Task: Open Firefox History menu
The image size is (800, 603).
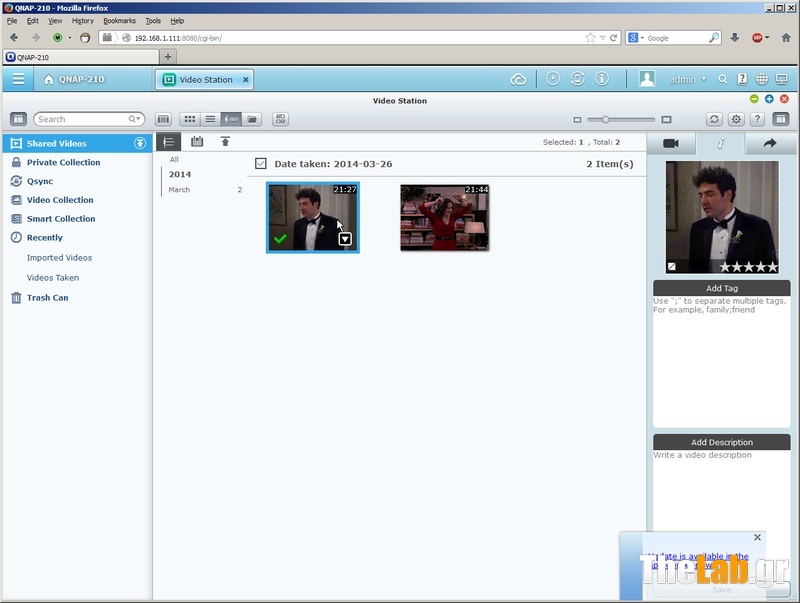Action: pyautogui.click(x=83, y=21)
